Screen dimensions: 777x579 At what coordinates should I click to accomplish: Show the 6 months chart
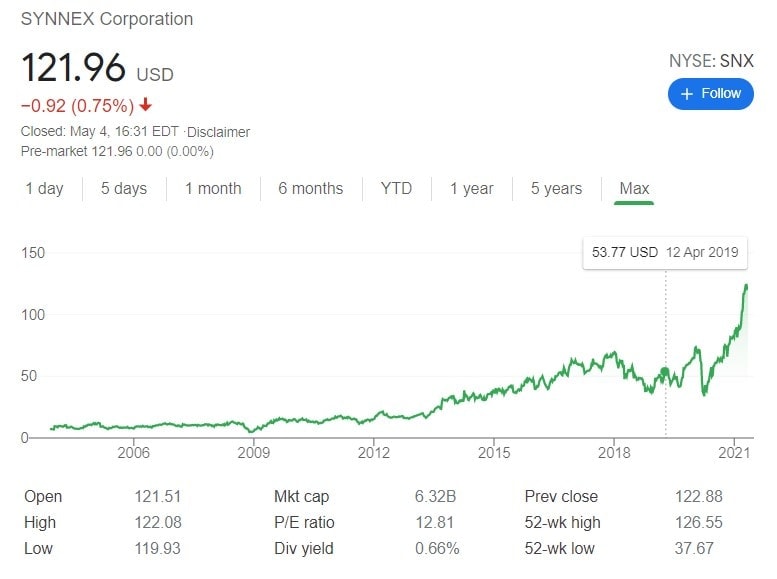click(310, 188)
